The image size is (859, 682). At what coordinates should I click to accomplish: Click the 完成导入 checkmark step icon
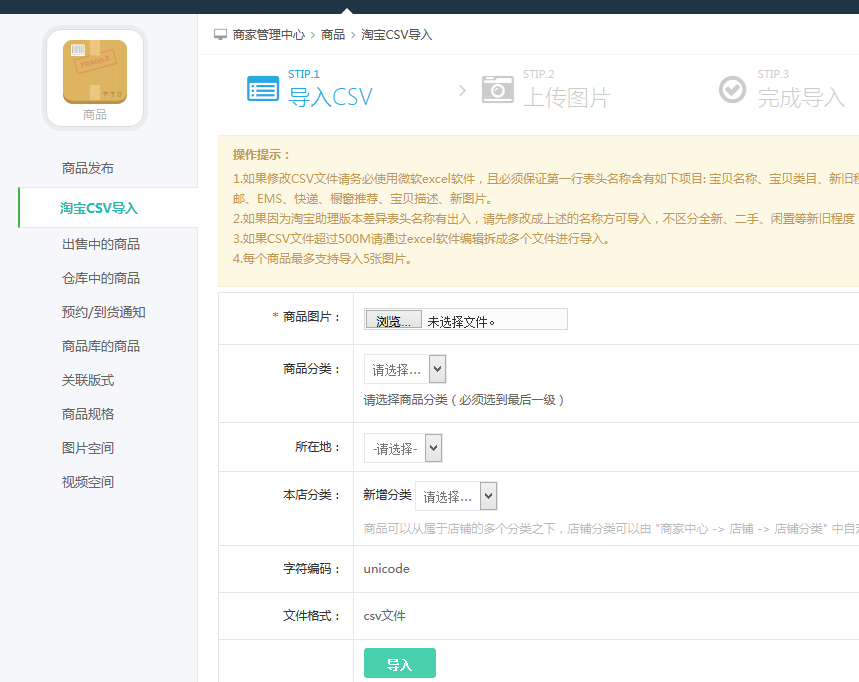tap(732, 89)
